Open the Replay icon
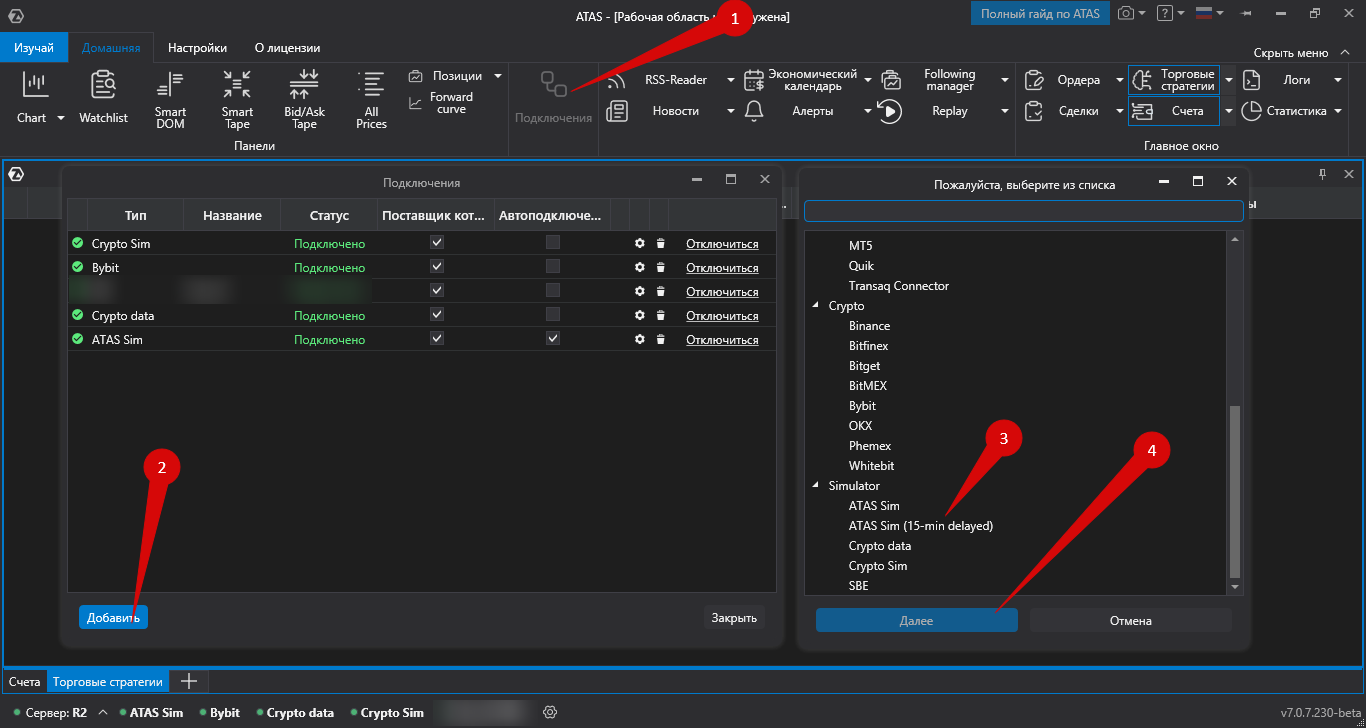Screen dimensions: 1366x728 (x=890, y=111)
